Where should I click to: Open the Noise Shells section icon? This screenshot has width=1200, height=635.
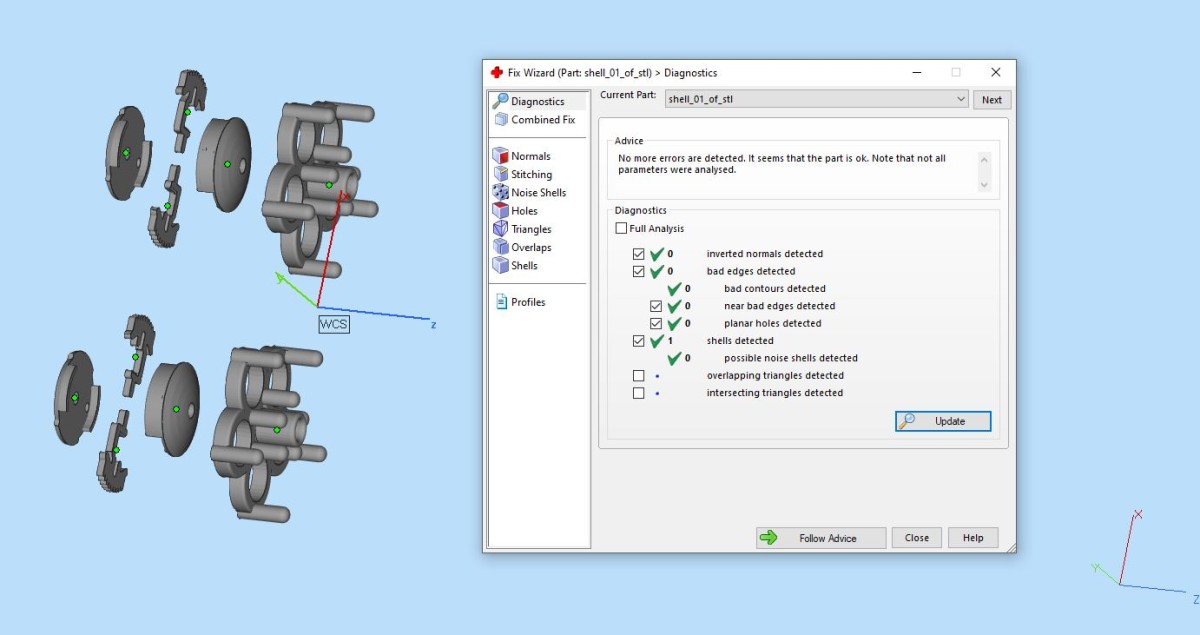(501, 192)
